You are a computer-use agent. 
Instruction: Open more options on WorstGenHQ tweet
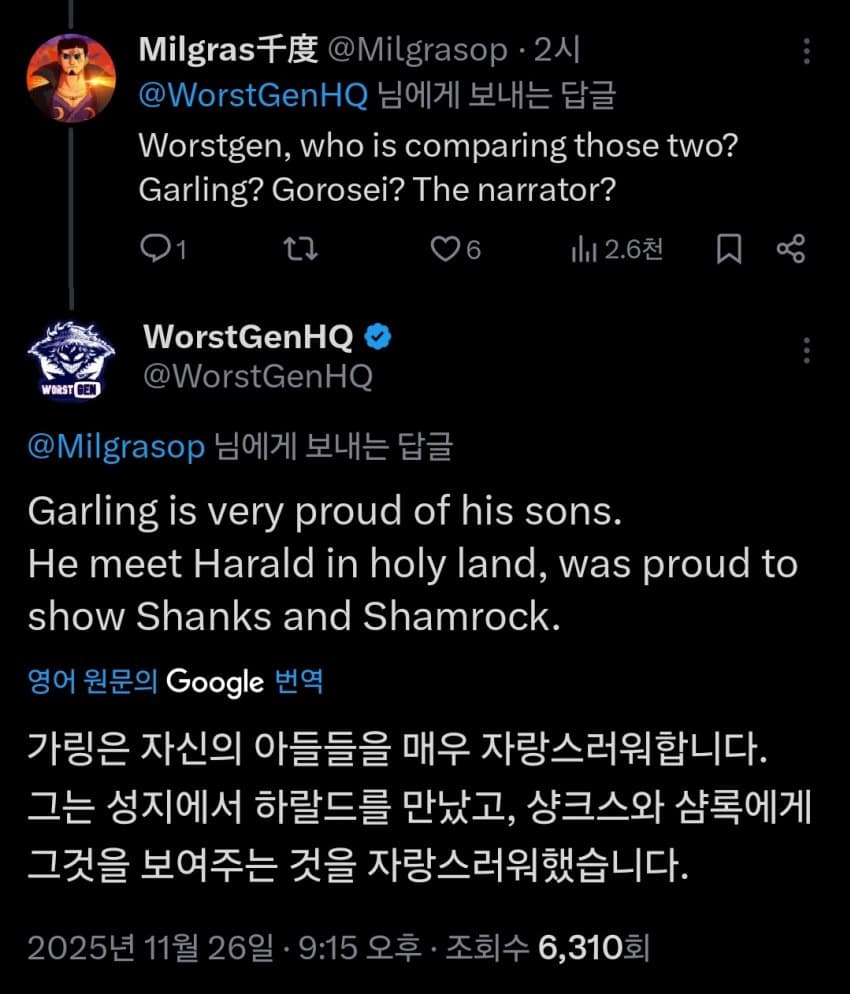[807, 350]
